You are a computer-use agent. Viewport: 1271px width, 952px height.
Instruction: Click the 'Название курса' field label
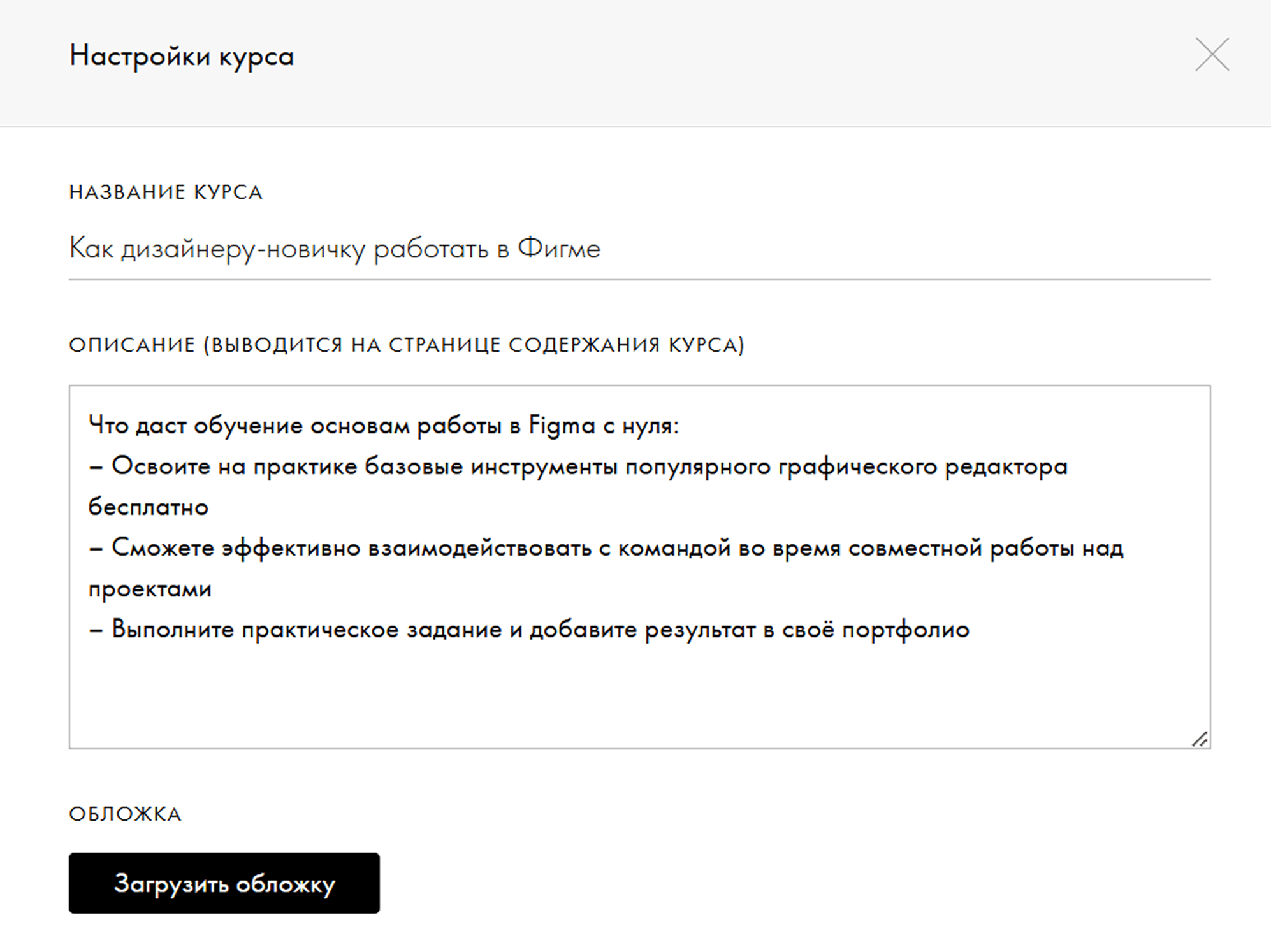pos(166,192)
